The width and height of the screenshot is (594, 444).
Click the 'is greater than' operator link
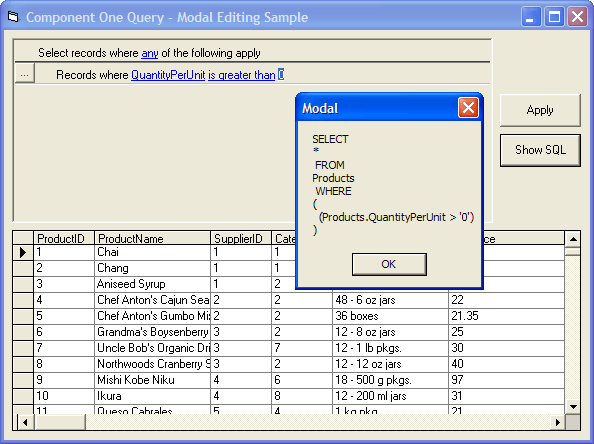click(242, 75)
